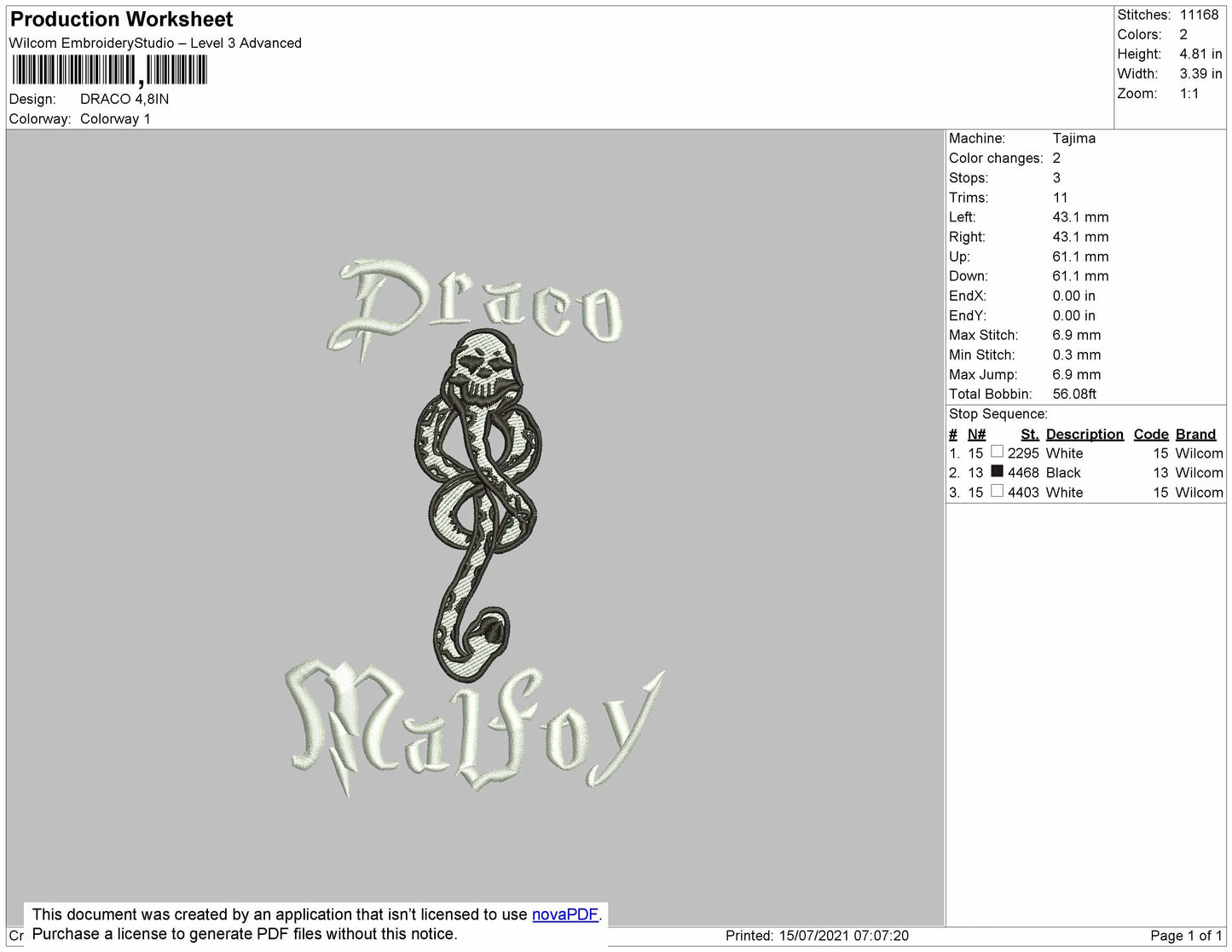Click stitch count '4403' in stop sequence
Image resolution: width=1232 pixels, height=952 pixels.
[x=1023, y=493]
